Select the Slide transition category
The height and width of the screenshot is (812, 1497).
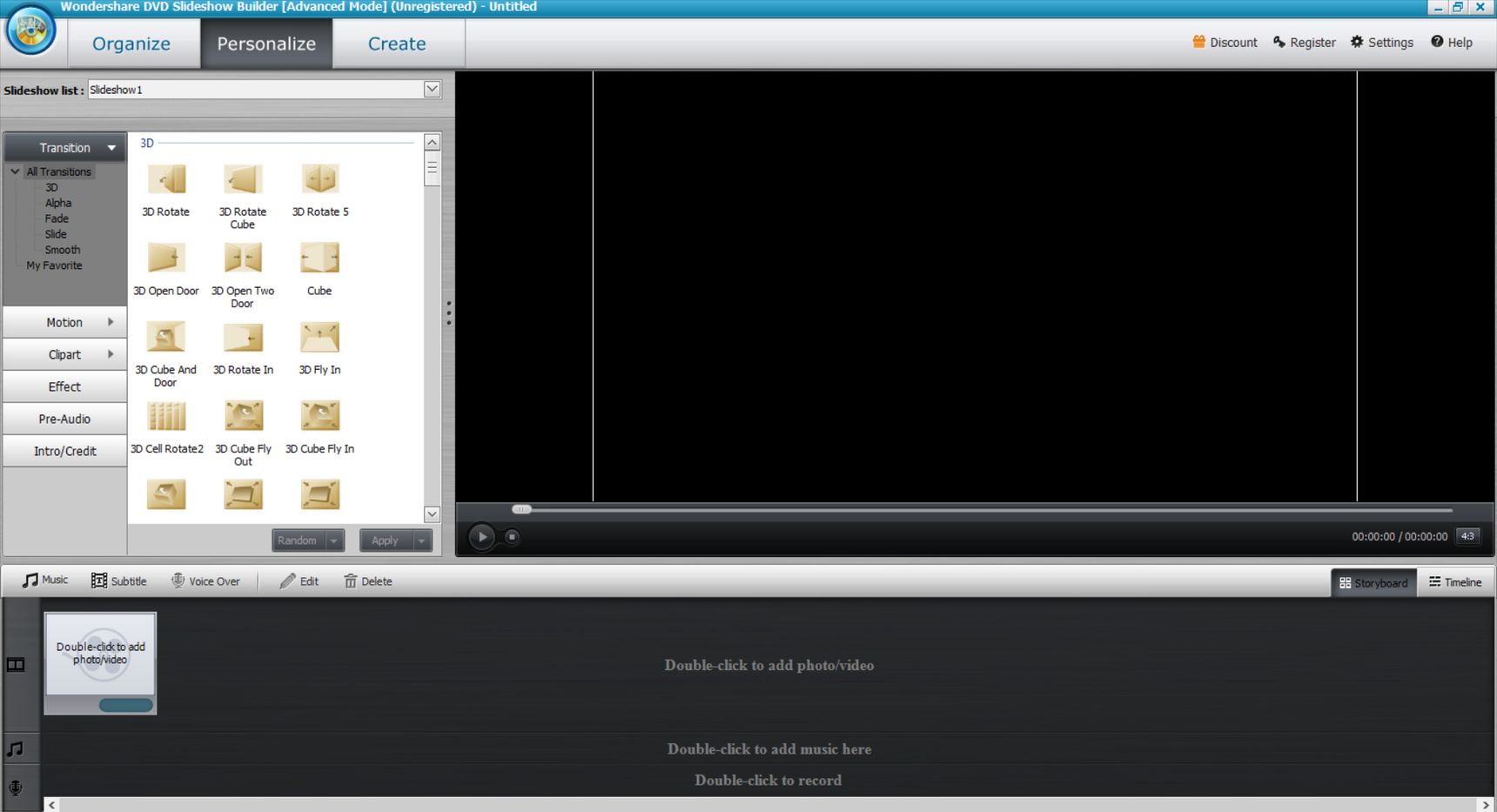coord(56,234)
